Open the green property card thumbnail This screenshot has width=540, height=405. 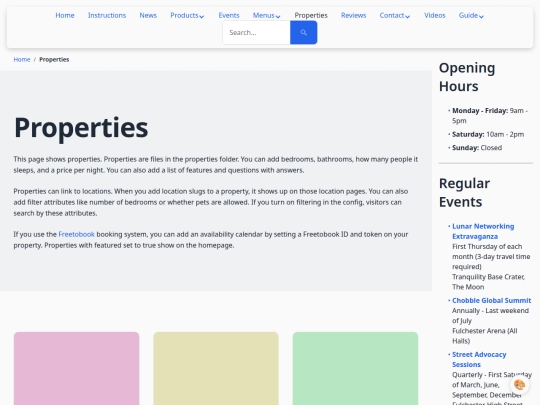[355, 368]
